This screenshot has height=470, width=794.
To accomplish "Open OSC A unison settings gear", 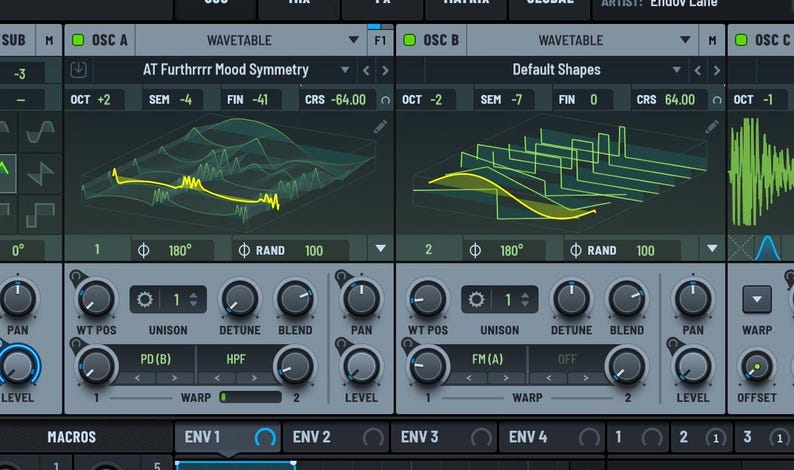I will pos(145,299).
